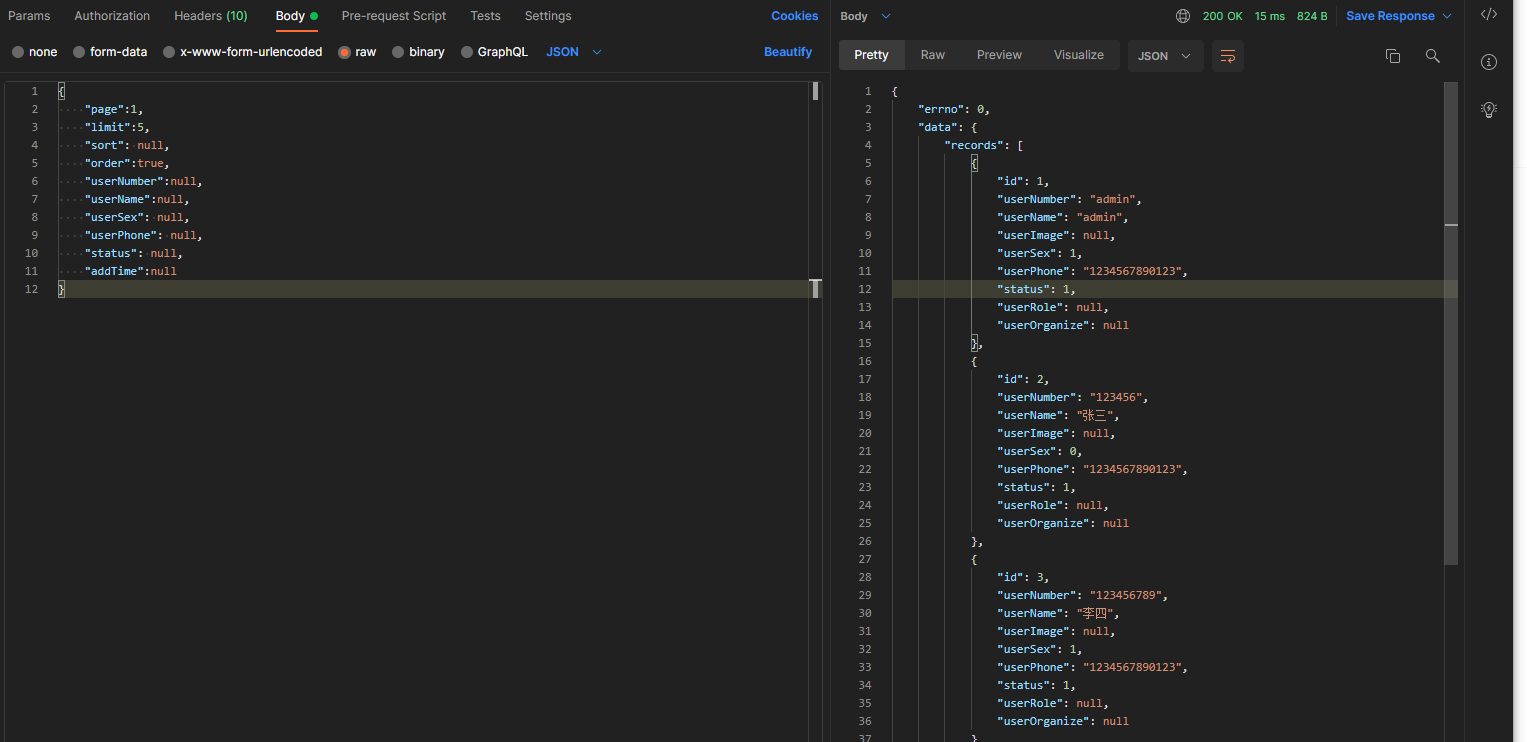Copy the response with the copy icon
The height and width of the screenshot is (742, 1527).
click(1392, 56)
